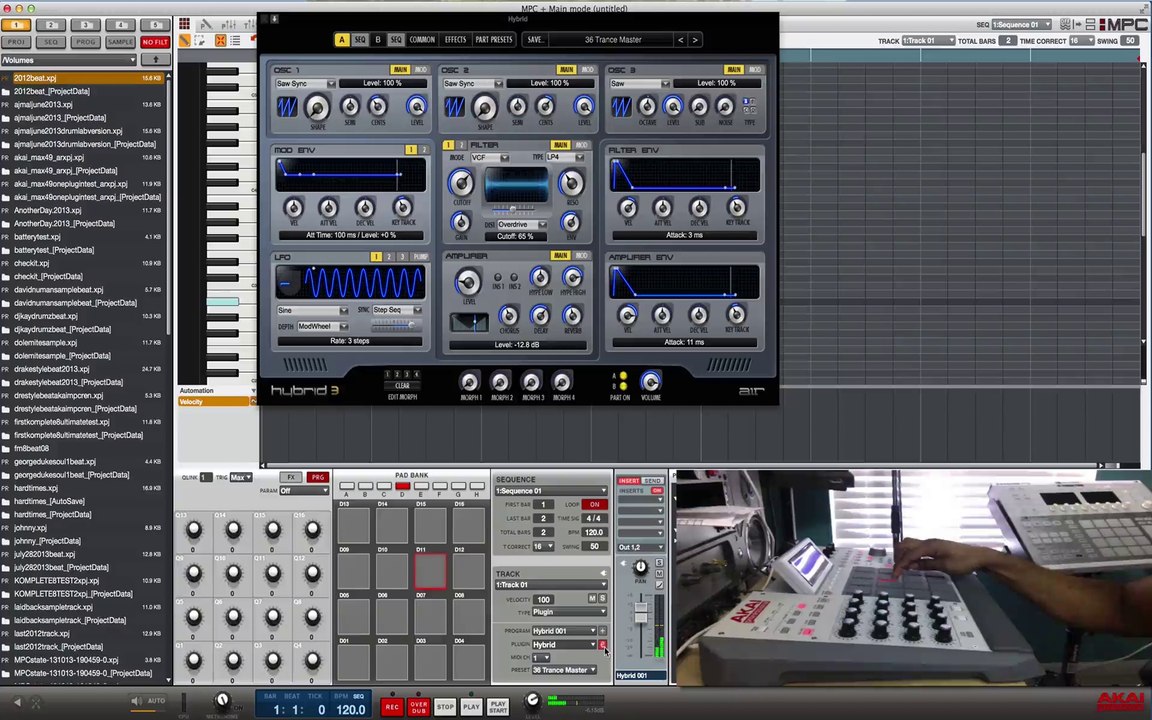This screenshot has width=1152, height=720.
Task: Open PRESET 36 Trance Master dropdown
Action: coord(564,670)
